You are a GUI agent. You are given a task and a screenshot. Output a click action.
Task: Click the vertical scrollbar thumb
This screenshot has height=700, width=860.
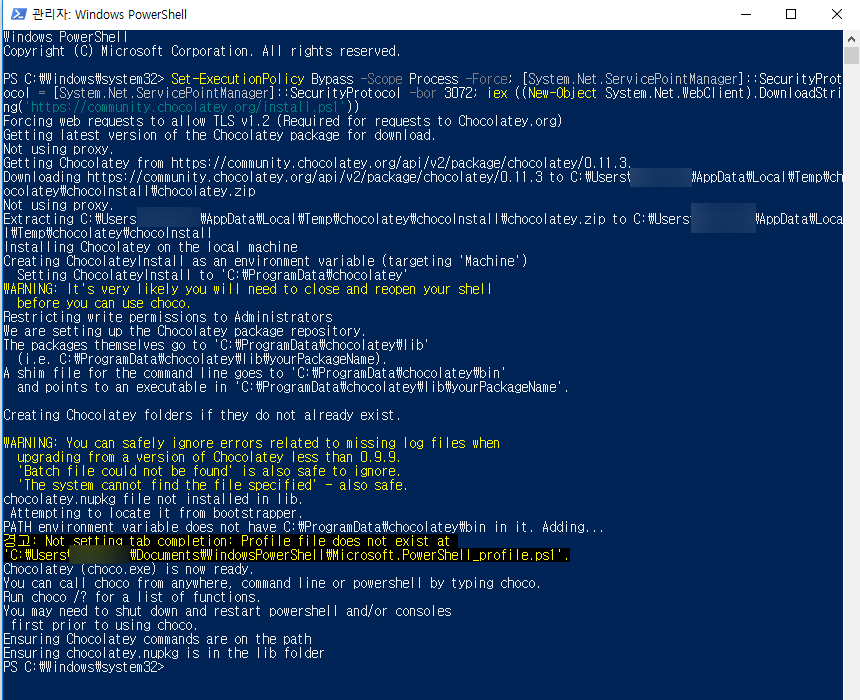click(x=851, y=56)
